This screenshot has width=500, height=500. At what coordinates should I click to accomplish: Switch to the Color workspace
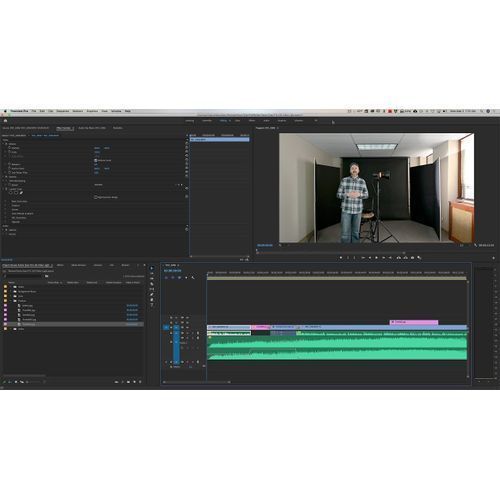[x=237, y=121]
